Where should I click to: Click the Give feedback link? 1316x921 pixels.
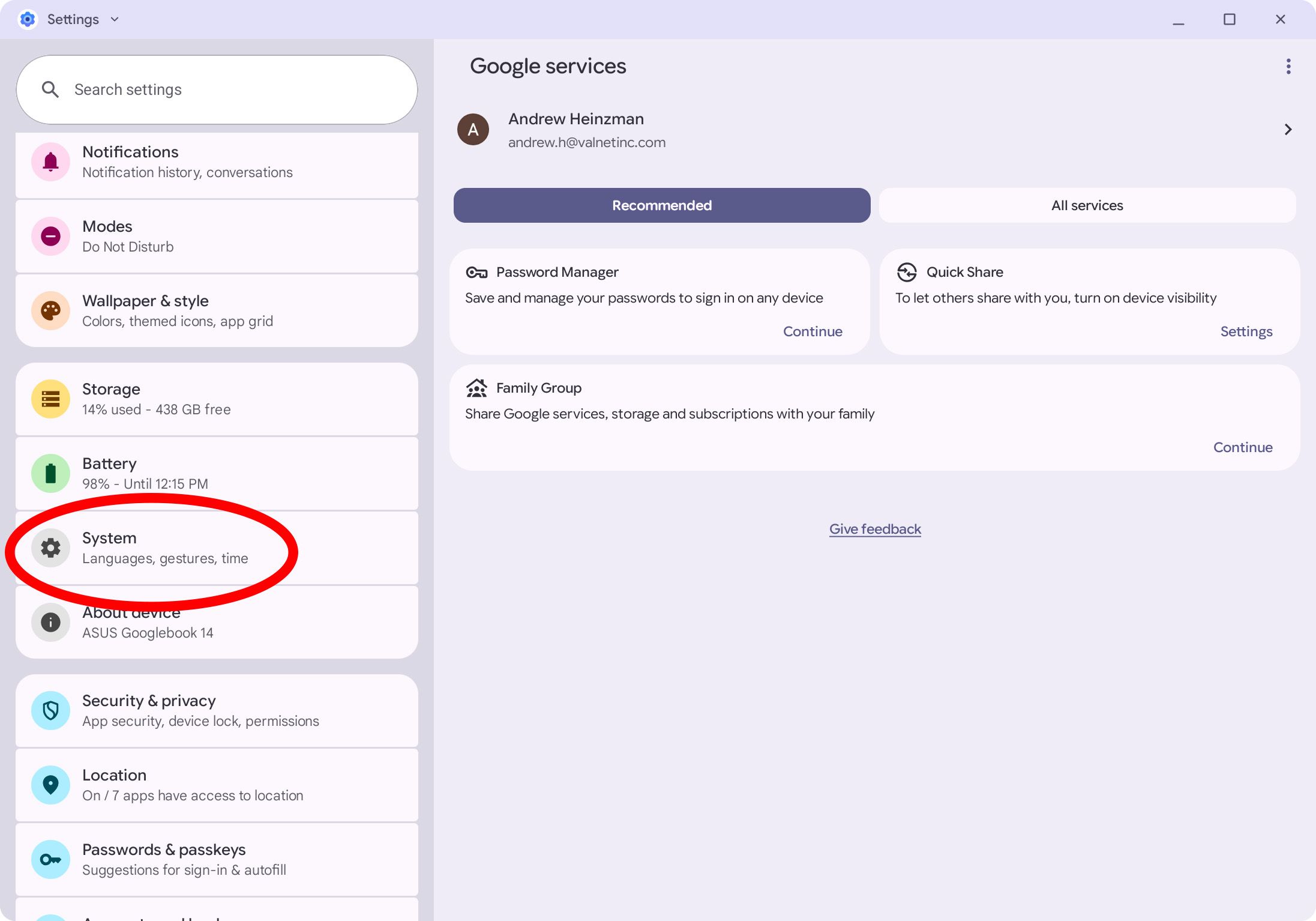click(875, 530)
